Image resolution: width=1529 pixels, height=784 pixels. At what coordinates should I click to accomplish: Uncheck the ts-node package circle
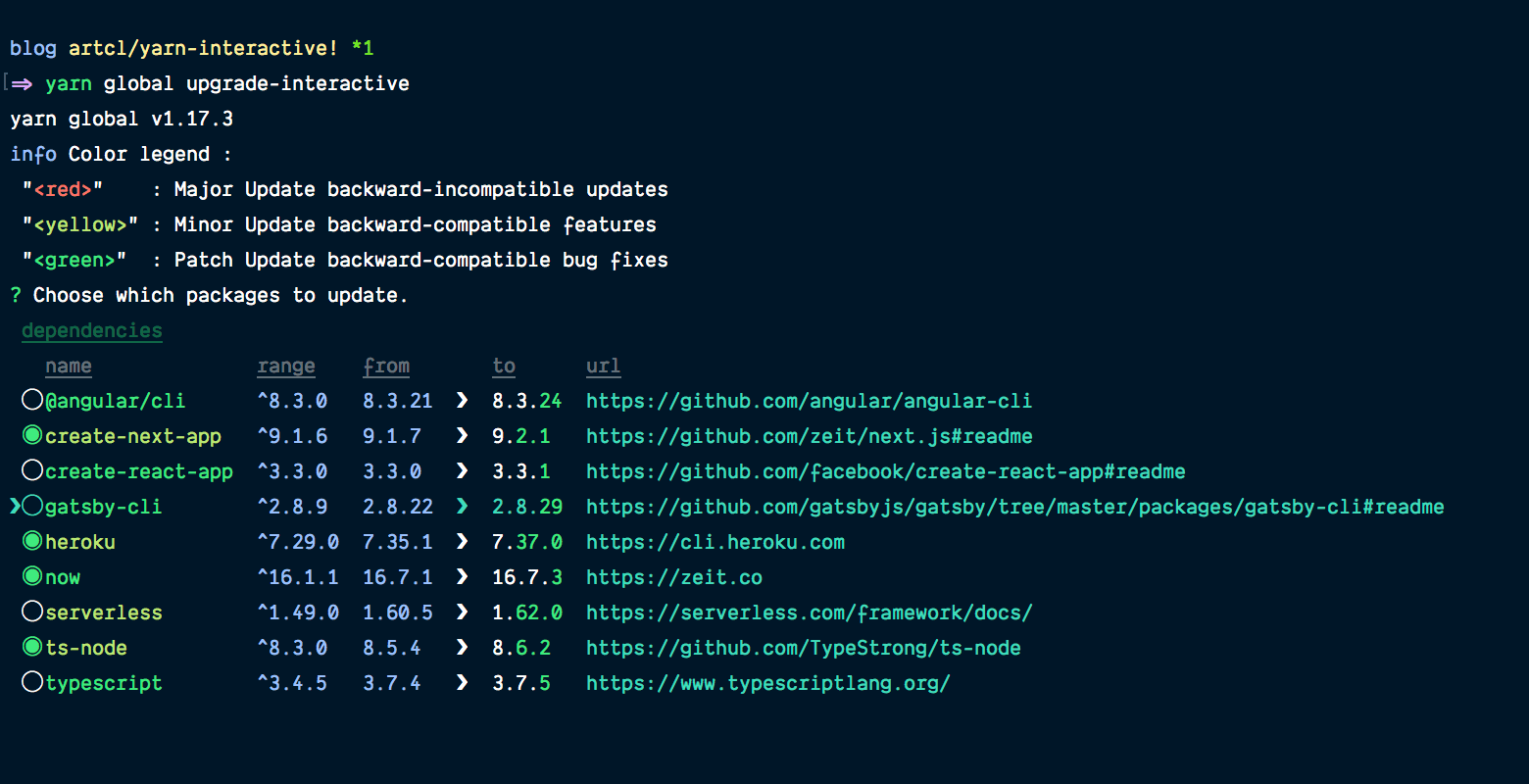coord(32,647)
